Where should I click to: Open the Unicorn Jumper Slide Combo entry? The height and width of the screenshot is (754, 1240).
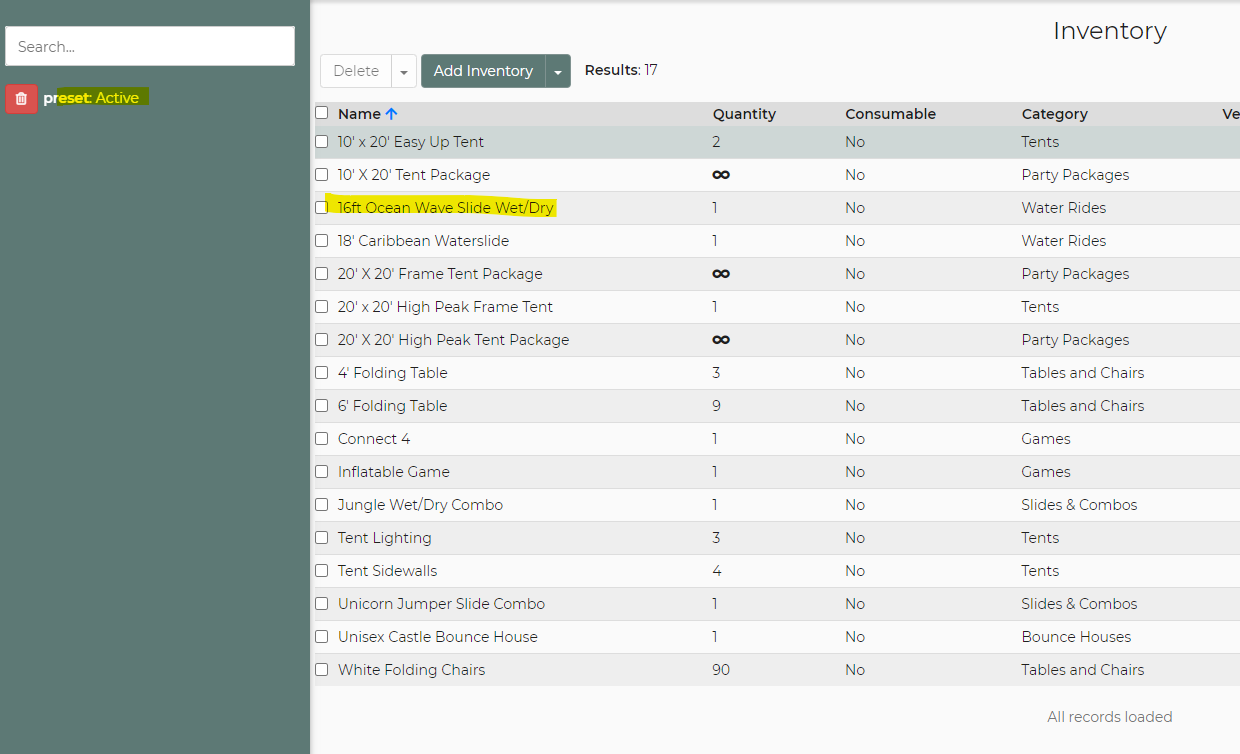pyautogui.click(x=441, y=604)
